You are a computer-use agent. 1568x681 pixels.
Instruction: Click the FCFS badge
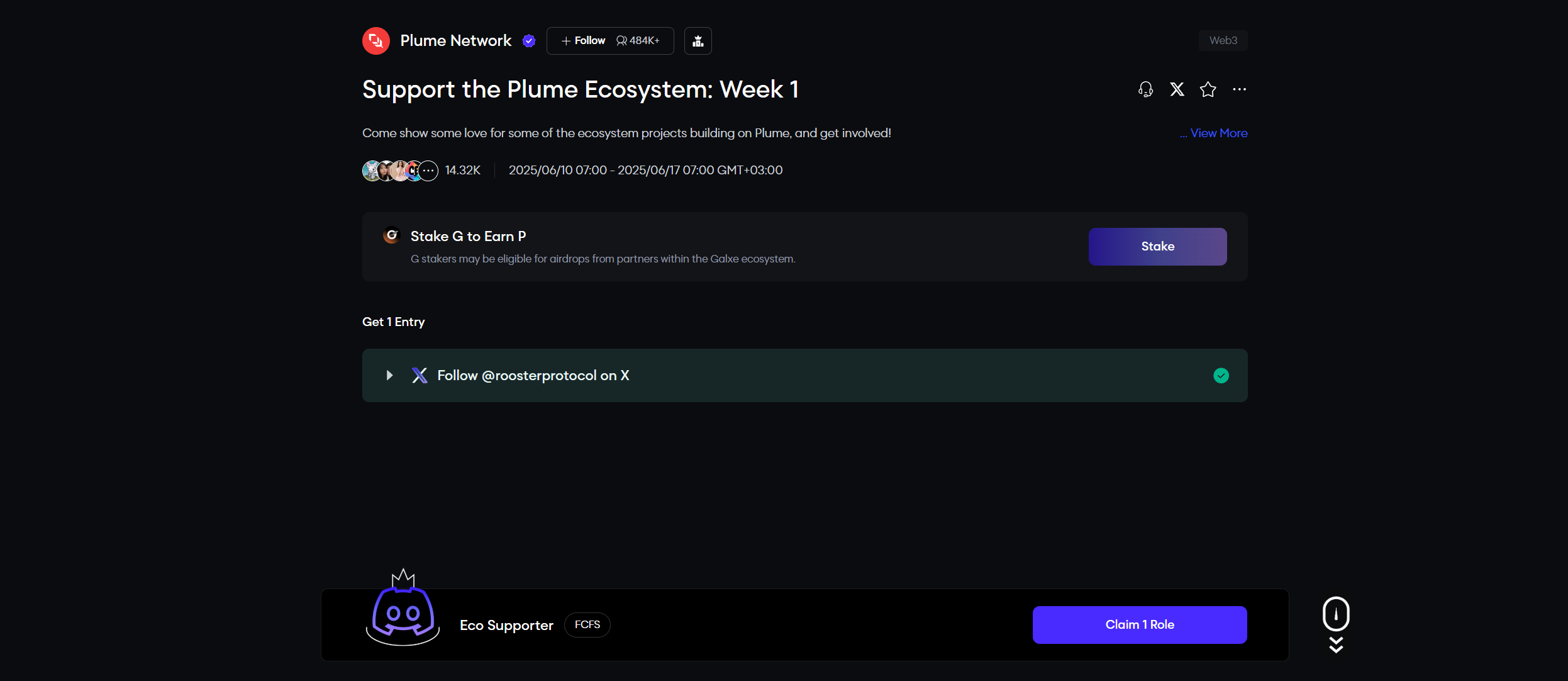[587, 625]
